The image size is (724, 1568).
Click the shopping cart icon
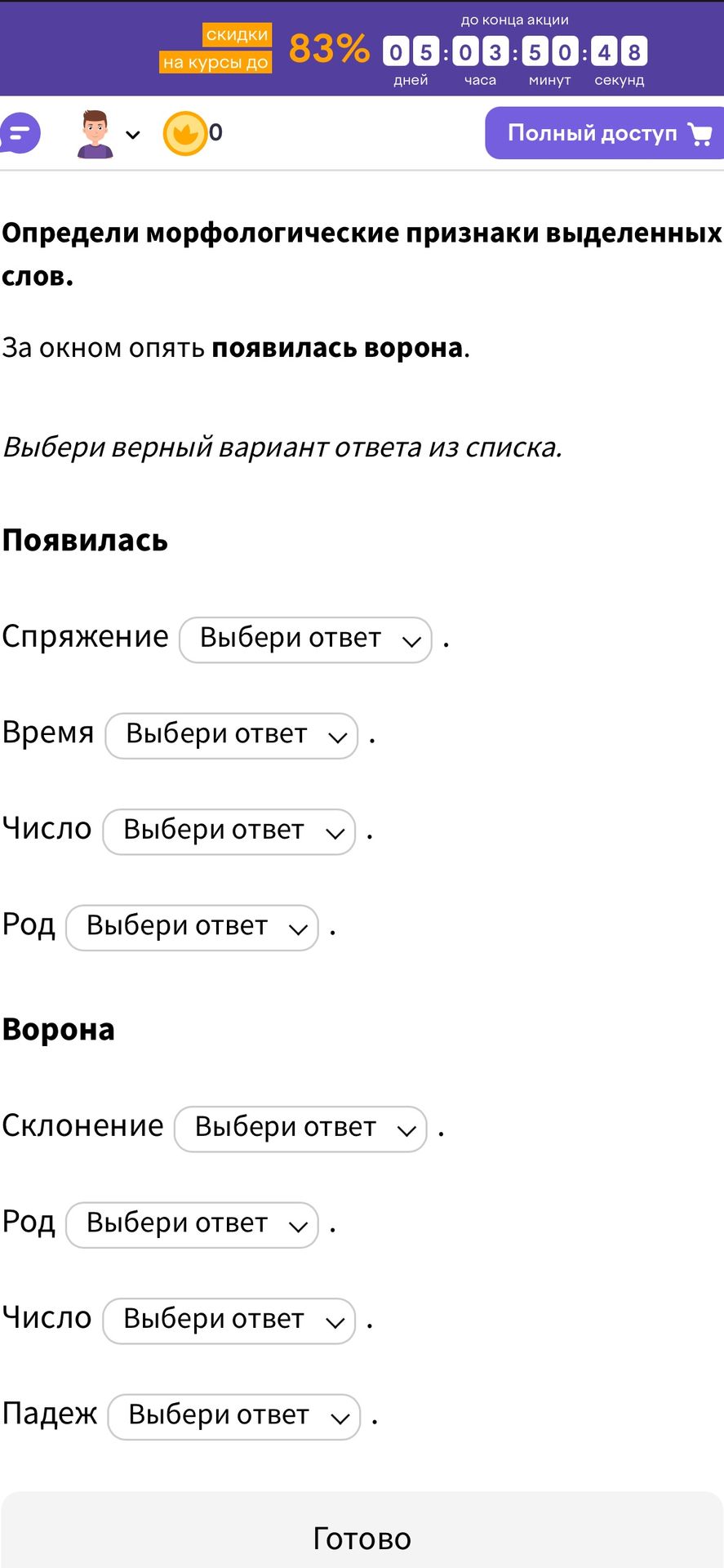[x=700, y=133]
